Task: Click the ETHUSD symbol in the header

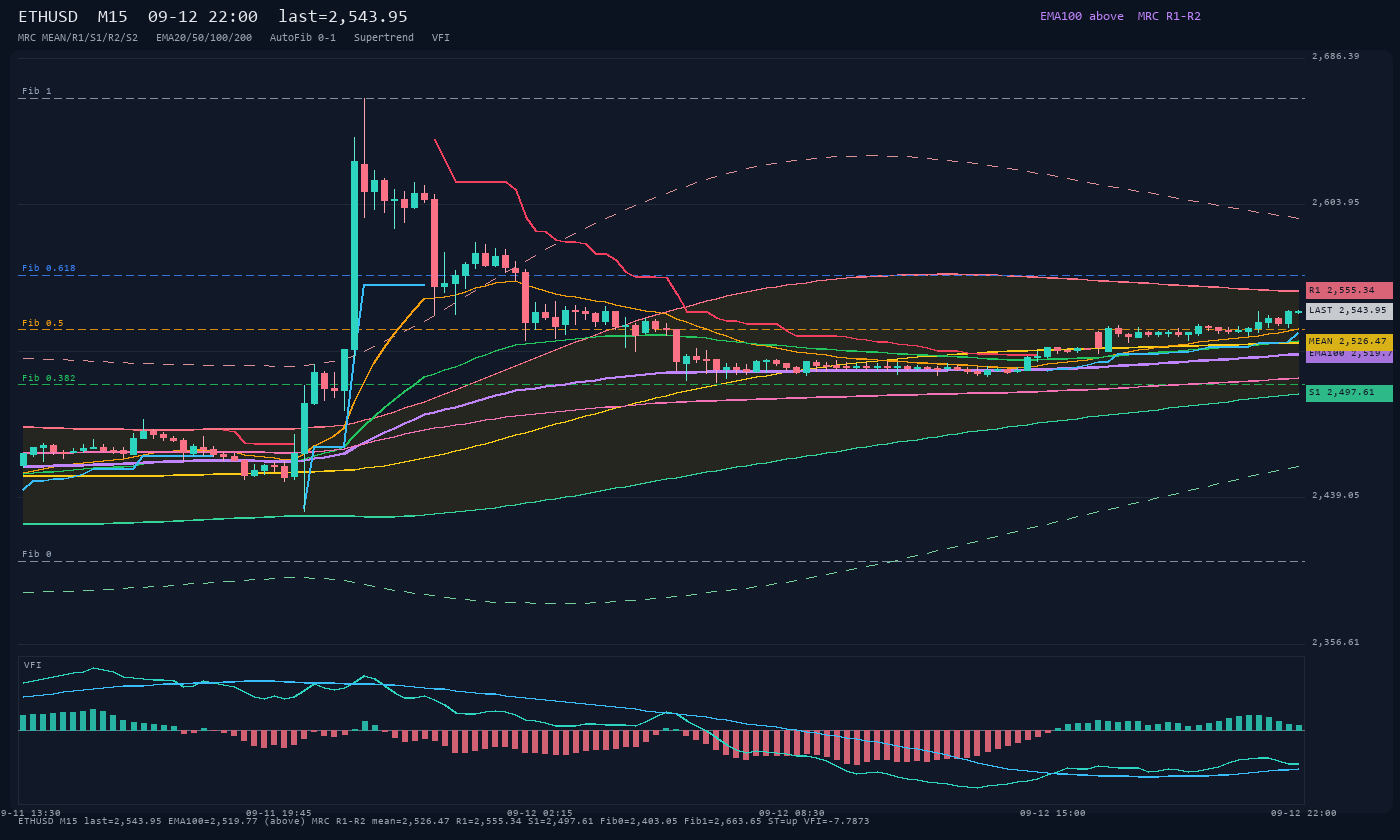Action: 48,17
